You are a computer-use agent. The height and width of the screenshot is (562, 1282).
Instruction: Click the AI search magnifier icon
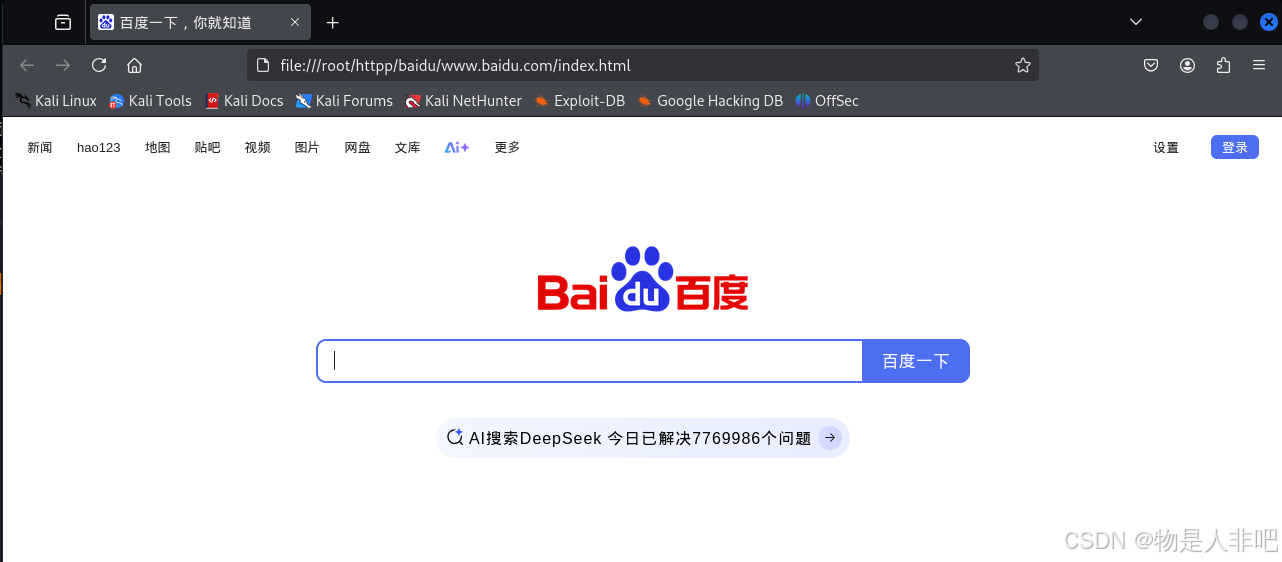click(x=455, y=437)
